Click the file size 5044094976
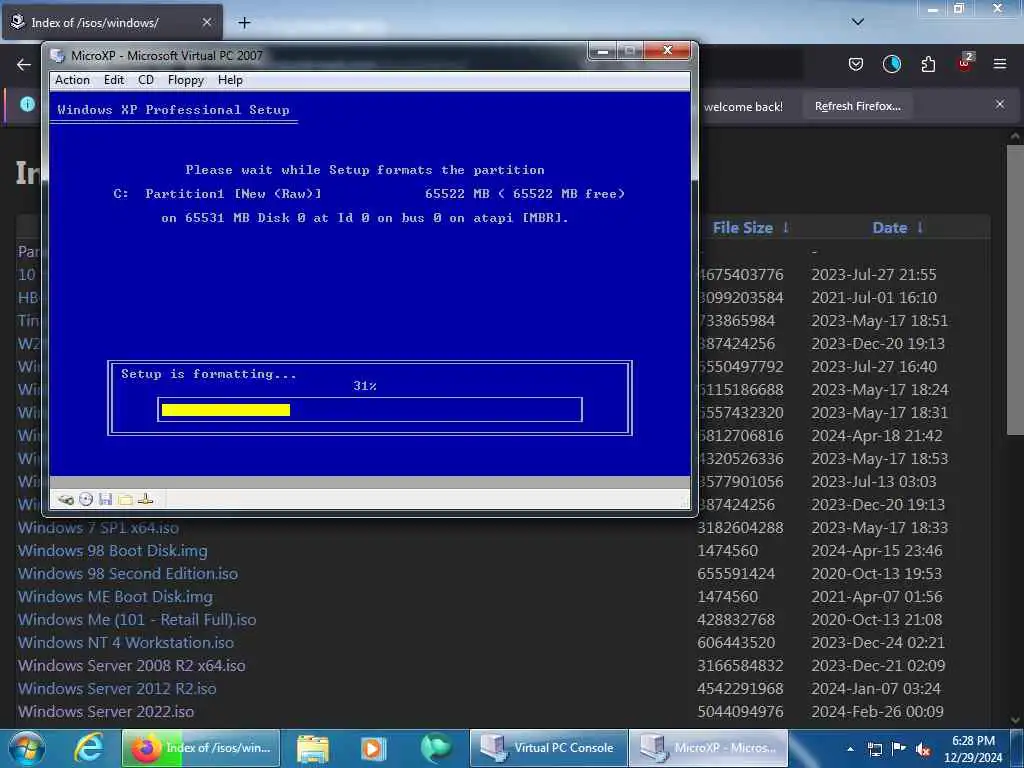1024x768 pixels. [740, 711]
